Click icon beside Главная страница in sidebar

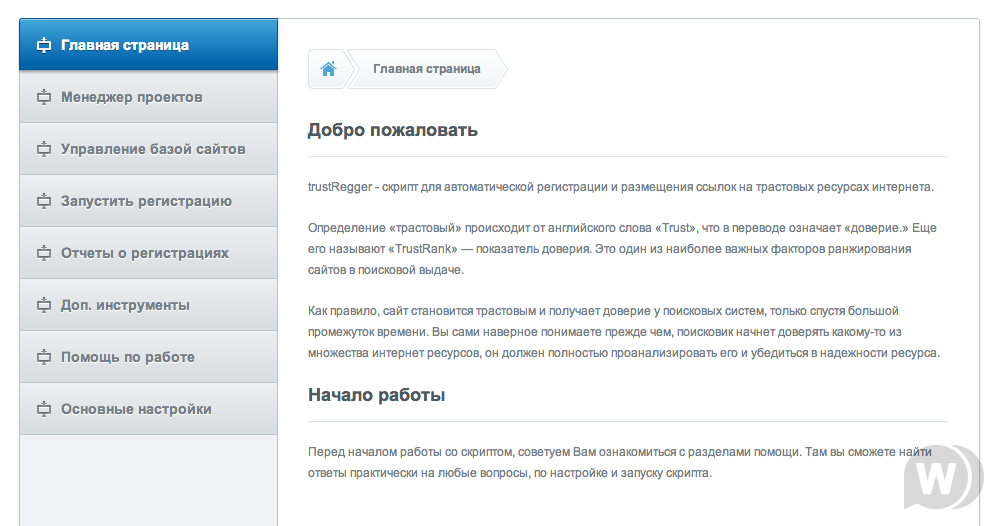pos(43,45)
